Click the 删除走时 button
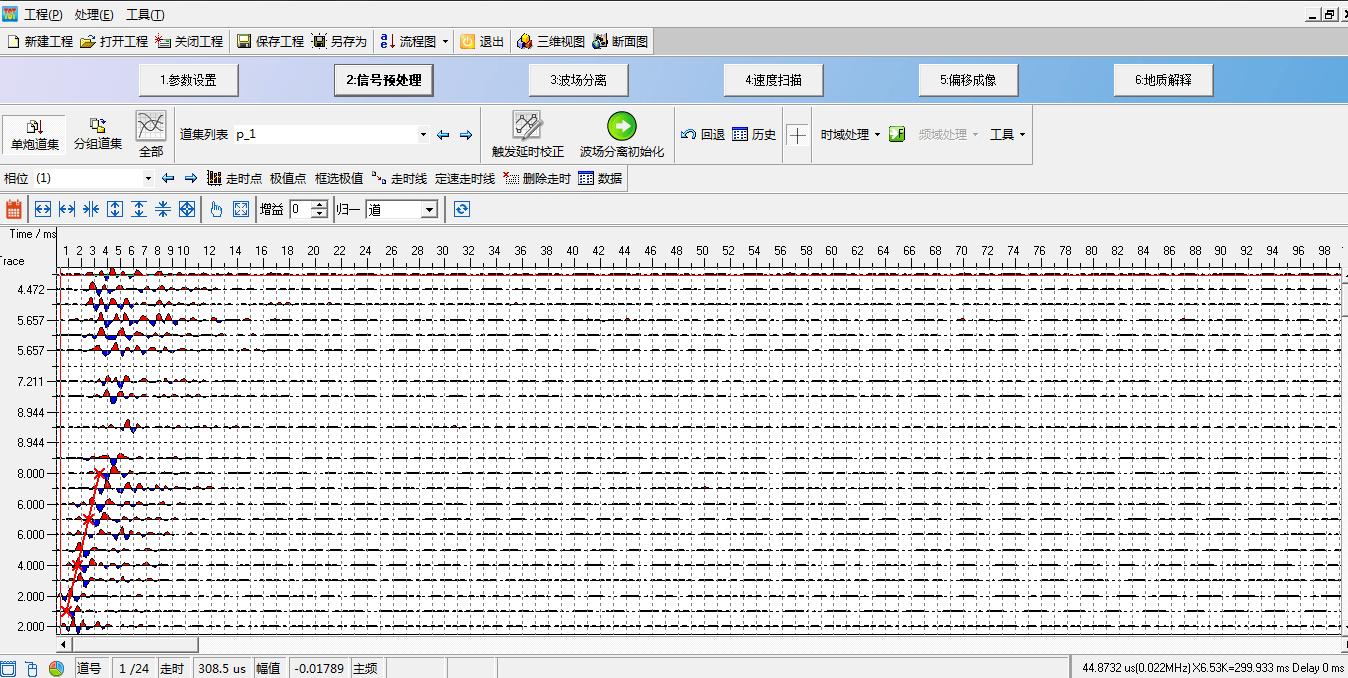Screen dimensions: 1348x678 point(537,179)
